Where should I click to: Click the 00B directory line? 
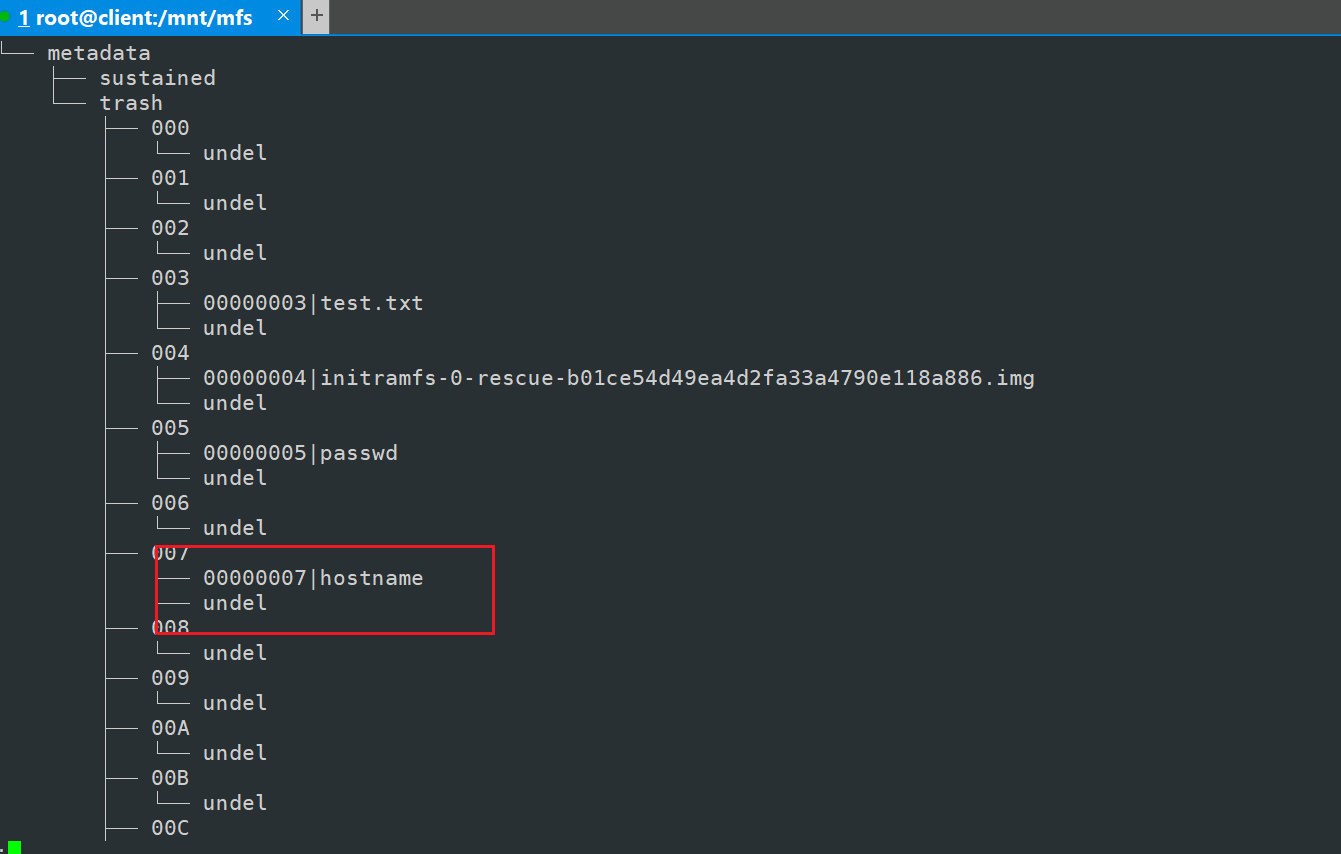170,778
